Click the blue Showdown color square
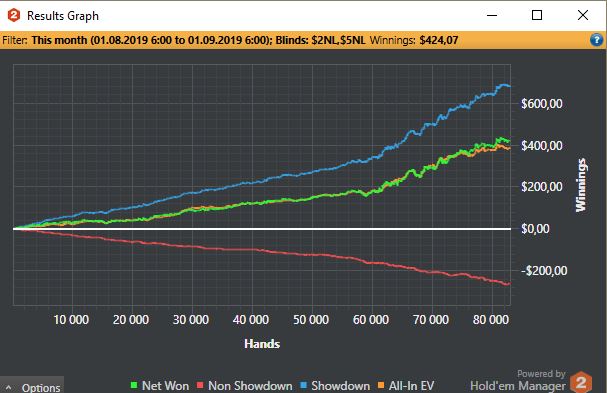This screenshot has height=393, width=607. 304,385
